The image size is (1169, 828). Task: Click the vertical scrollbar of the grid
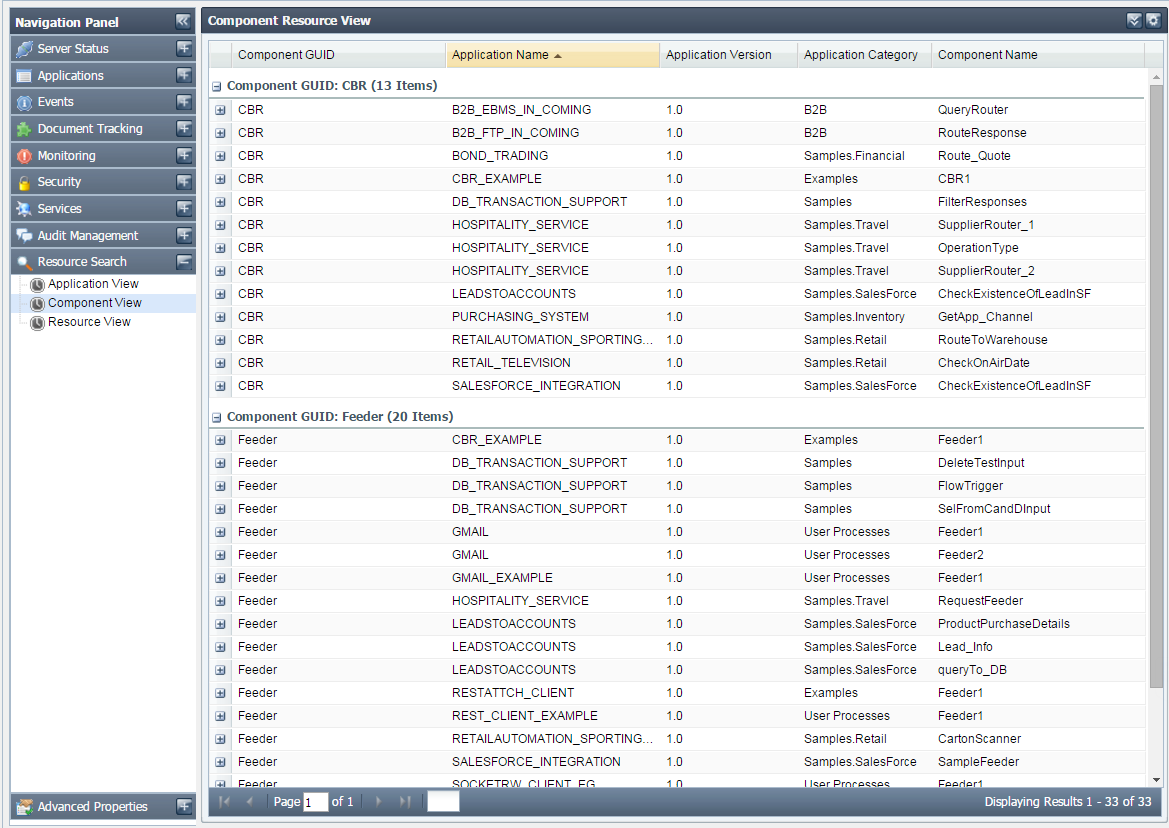pyautogui.click(x=1156, y=388)
